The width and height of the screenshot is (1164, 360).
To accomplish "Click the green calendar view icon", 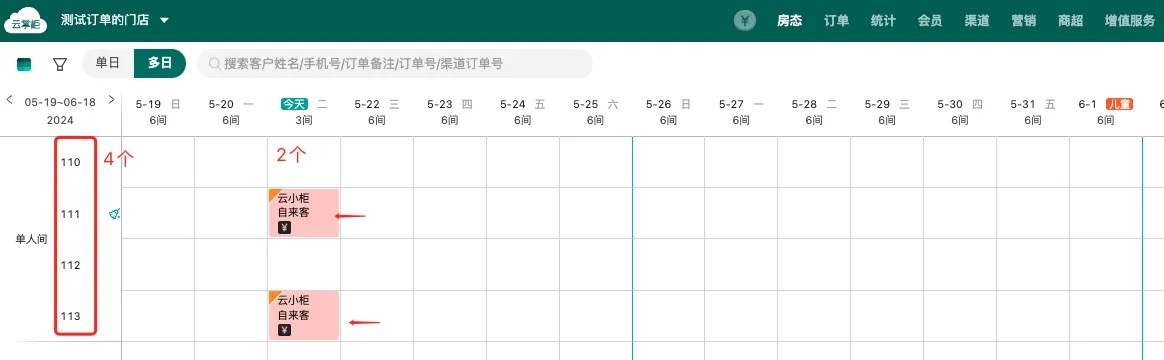I will [24, 65].
